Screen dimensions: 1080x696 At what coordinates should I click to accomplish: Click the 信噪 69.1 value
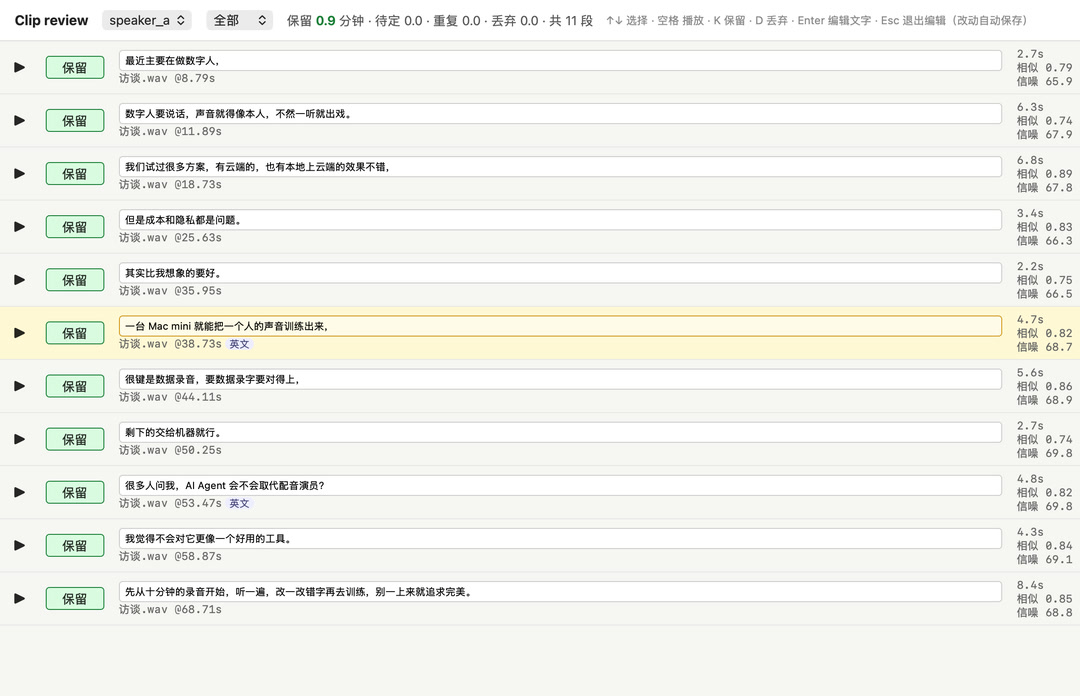[1044, 559]
